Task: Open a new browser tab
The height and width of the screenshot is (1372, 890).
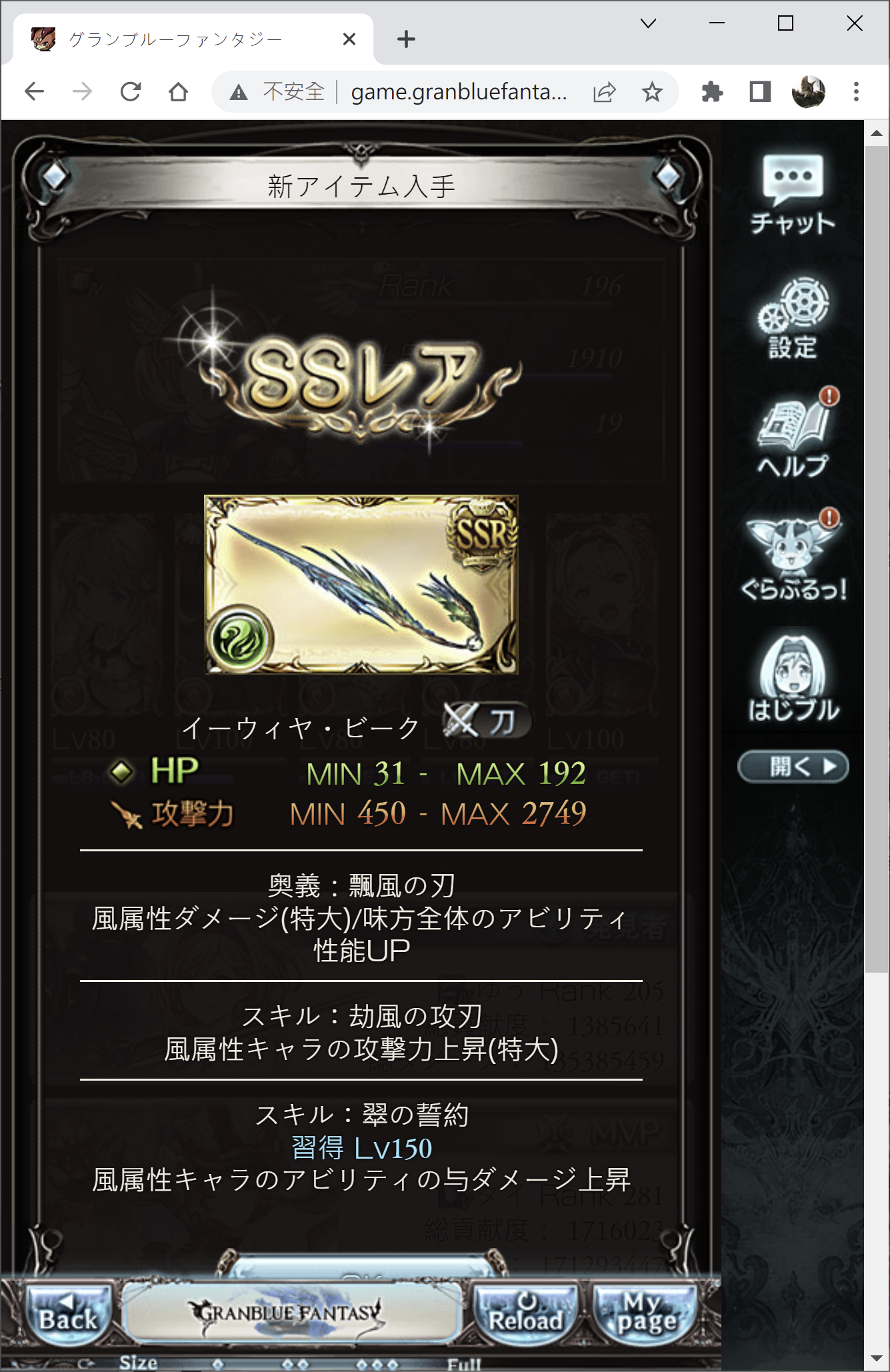Action: tap(406, 39)
